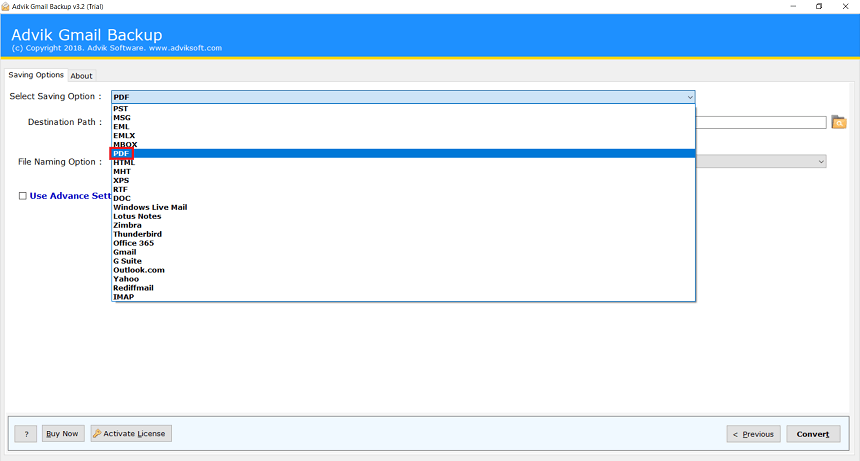The height and width of the screenshot is (461, 860).
Task: Choose HTML as saving format
Action: pyautogui.click(x=403, y=162)
